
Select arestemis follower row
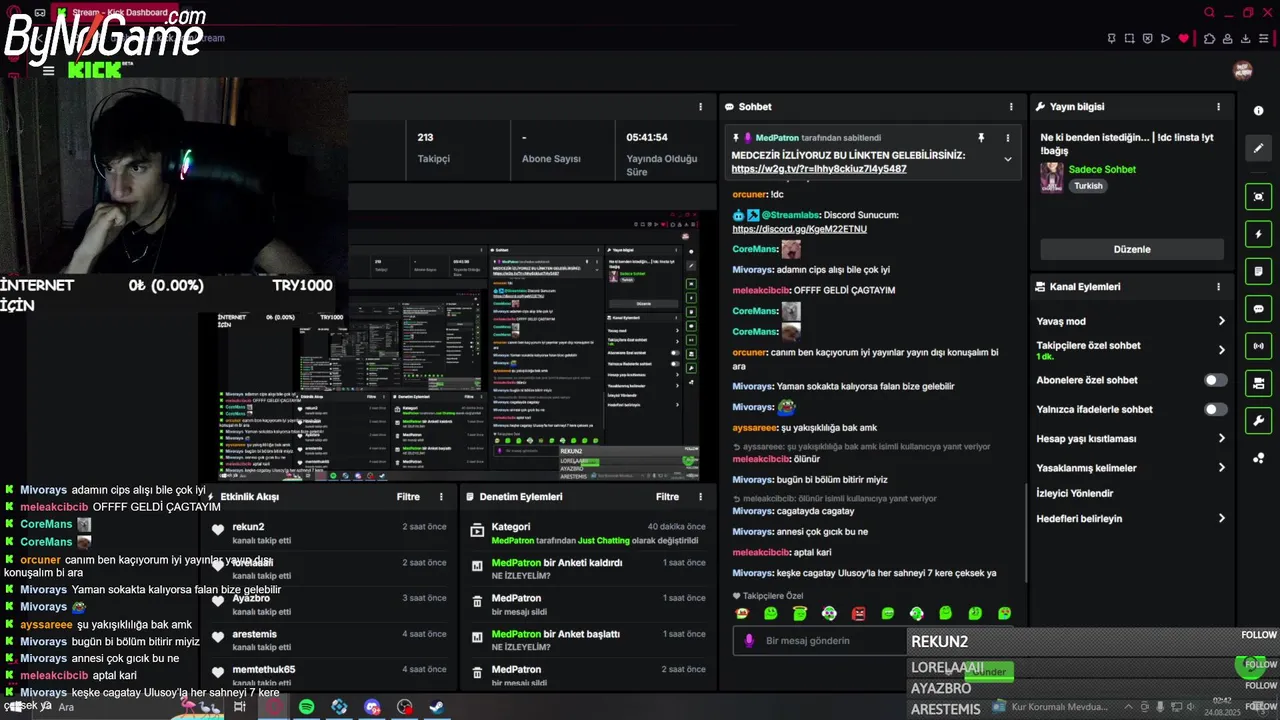[331, 640]
